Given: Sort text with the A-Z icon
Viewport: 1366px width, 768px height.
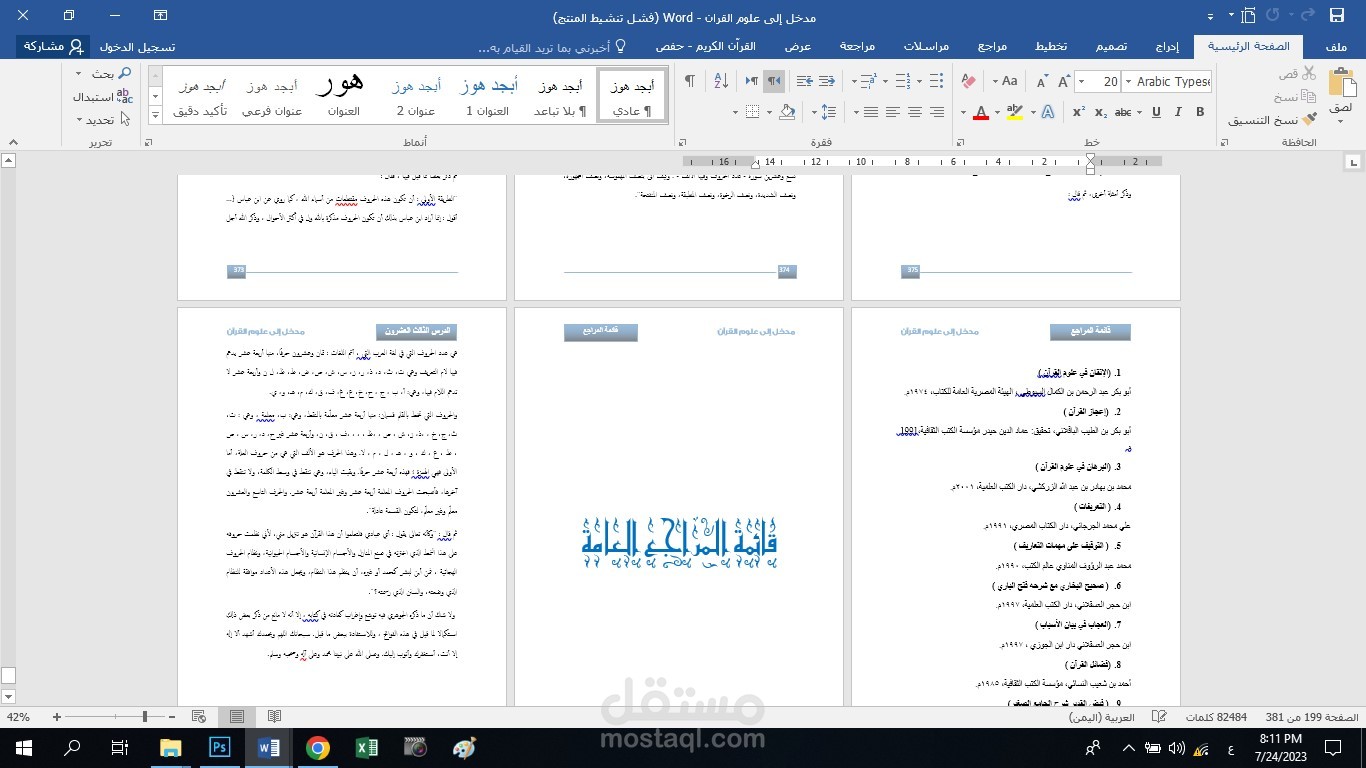Looking at the screenshot, I should [x=721, y=81].
